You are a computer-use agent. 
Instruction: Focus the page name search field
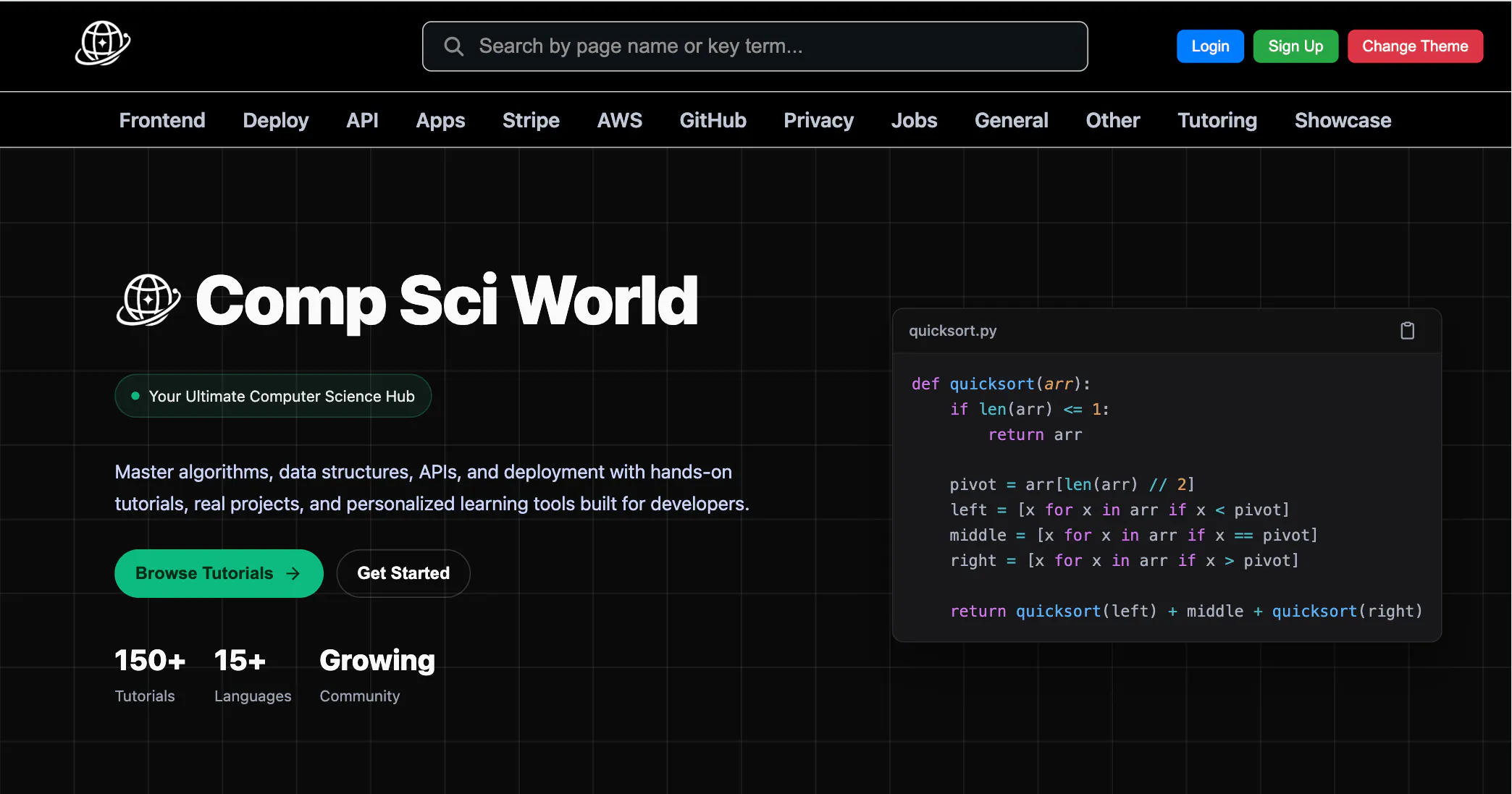click(755, 46)
